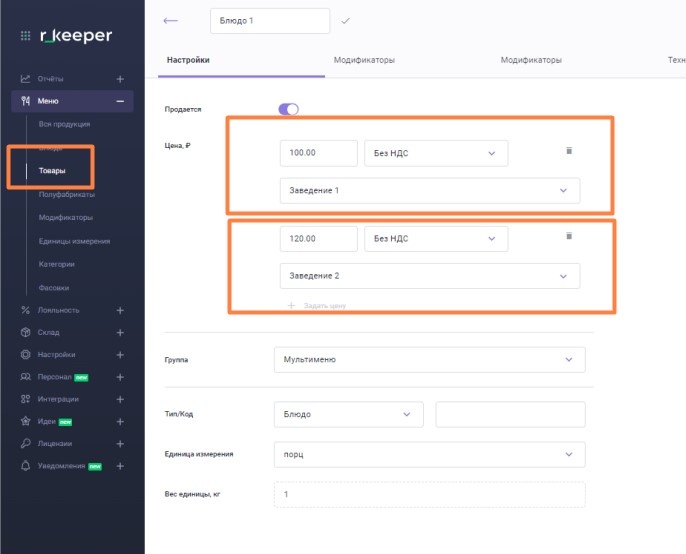The image size is (686, 554).
Task: Select Модификаторы in the sidebar tree
Action: pyautogui.click(x=66, y=217)
